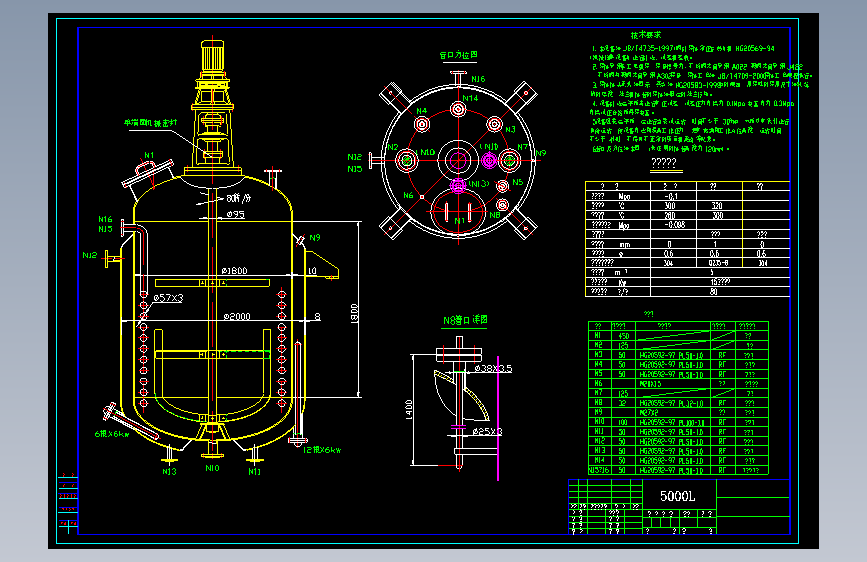Click the "技术要求" technical requirements heading
The height and width of the screenshot is (562, 867).
click(646, 35)
